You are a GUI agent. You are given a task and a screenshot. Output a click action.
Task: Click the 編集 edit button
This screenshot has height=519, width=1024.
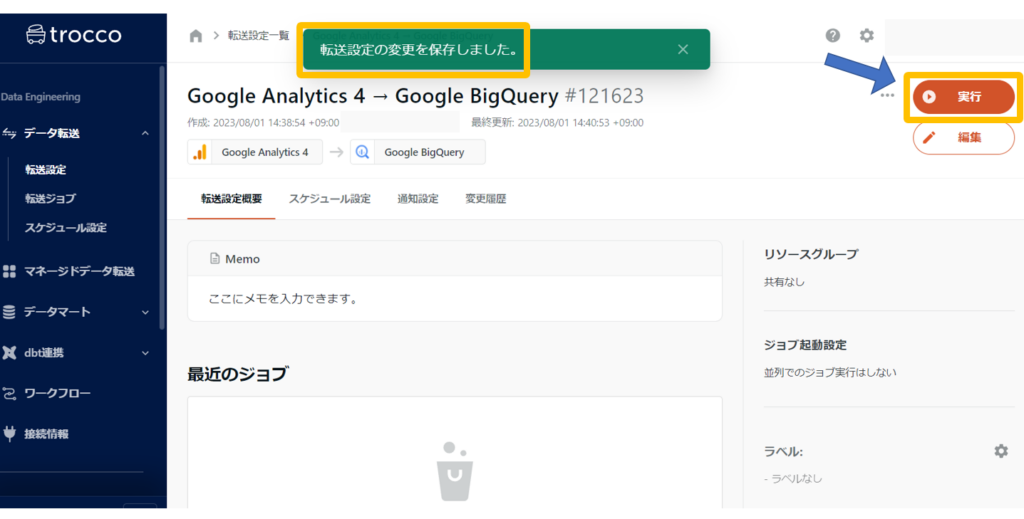click(x=963, y=137)
